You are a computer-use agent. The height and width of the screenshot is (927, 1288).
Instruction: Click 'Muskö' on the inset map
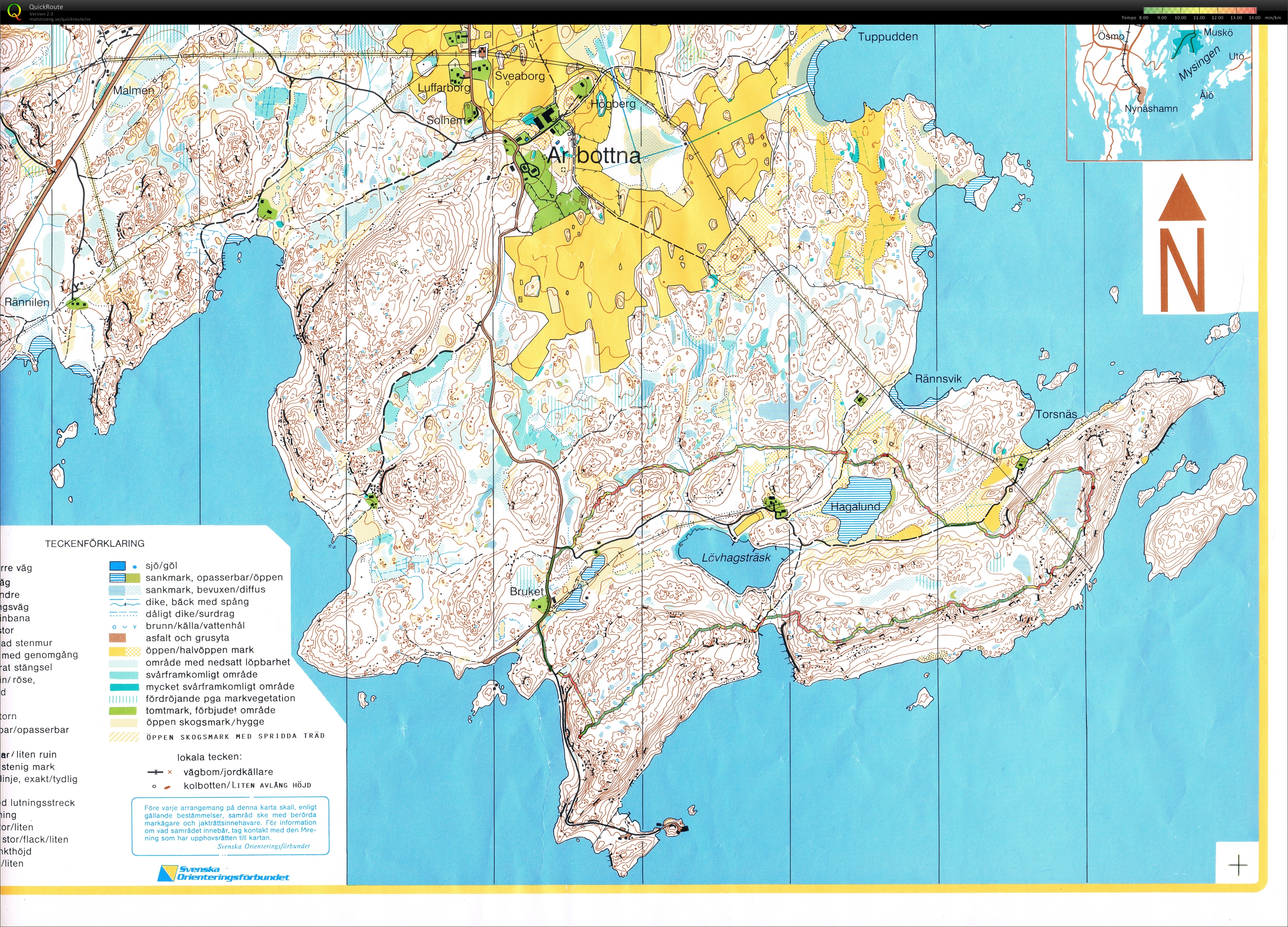coord(1218,33)
